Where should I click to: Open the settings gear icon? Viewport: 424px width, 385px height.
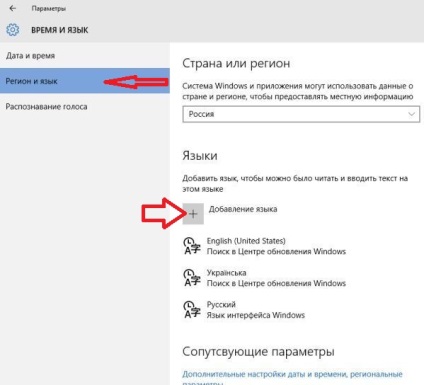point(13,30)
